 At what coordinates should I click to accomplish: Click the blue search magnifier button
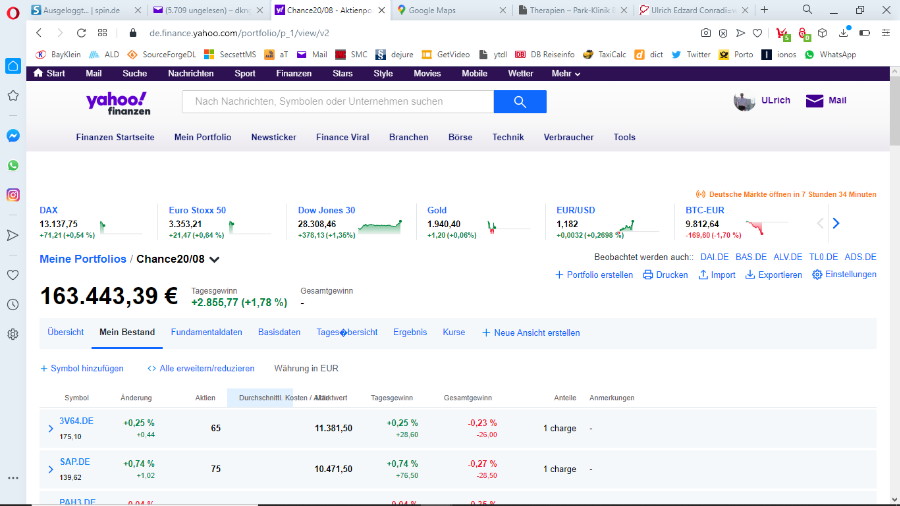[x=520, y=101]
